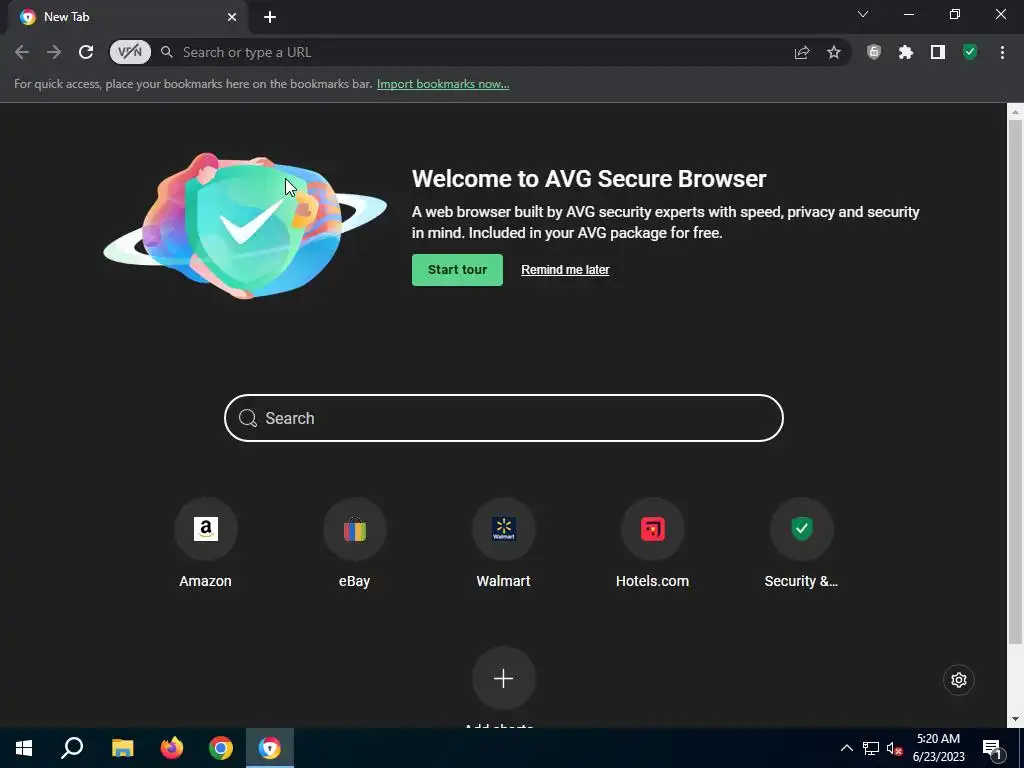Click Import bookmarks now link
1024x768 pixels.
point(443,84)
